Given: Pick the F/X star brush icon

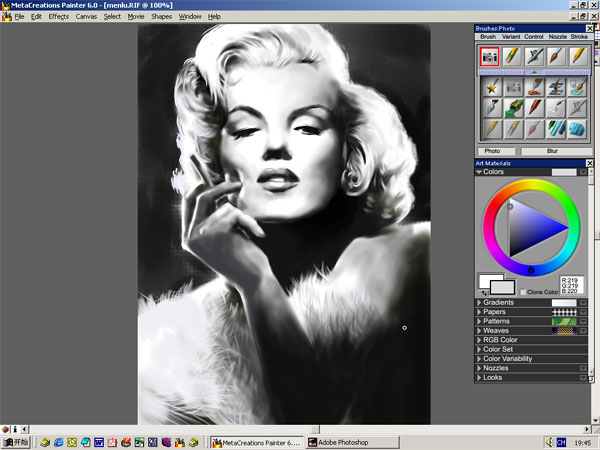Looking at the screenshot, I should (492, 88).
